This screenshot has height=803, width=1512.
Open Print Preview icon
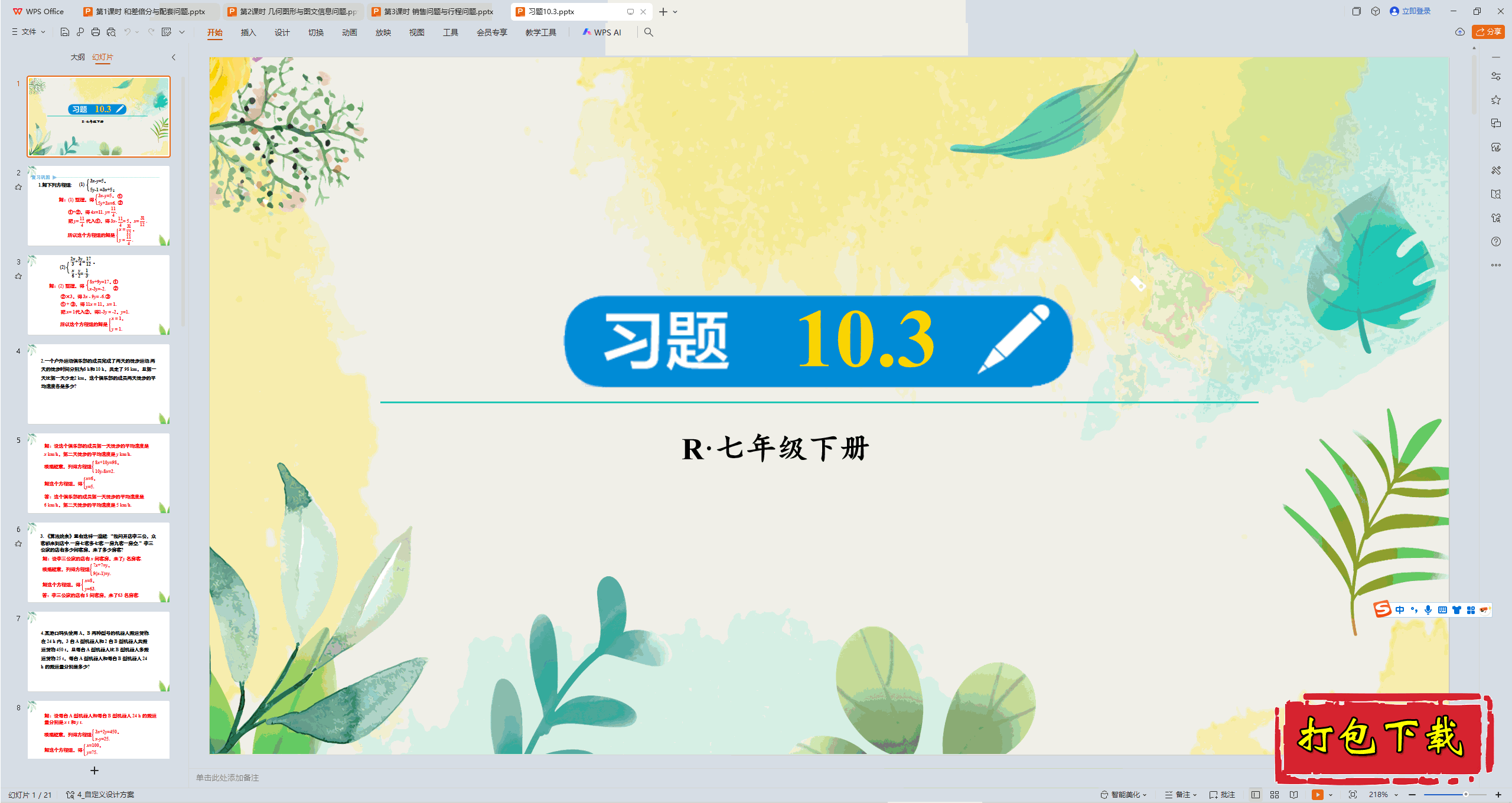(111, 32)
